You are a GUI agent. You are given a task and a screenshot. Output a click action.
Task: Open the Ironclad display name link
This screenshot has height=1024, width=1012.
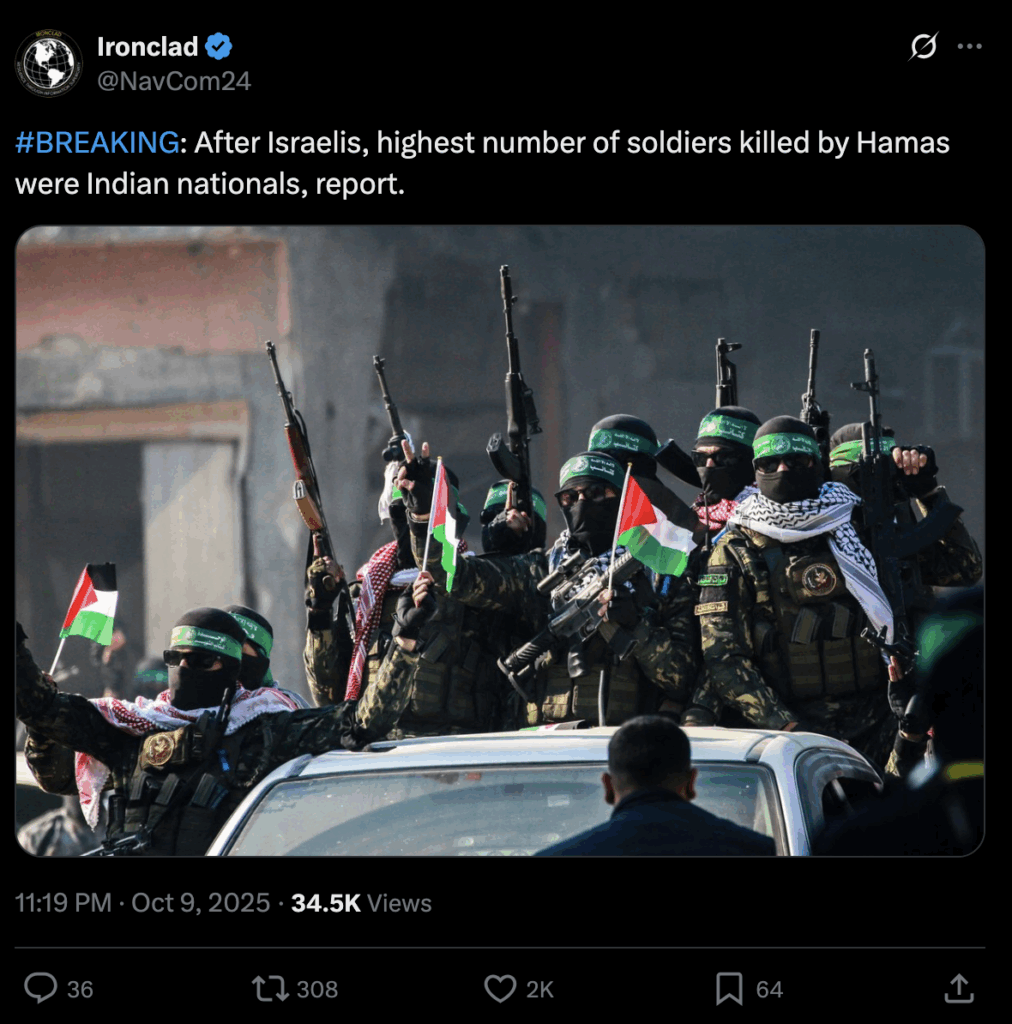click(148, 46)
